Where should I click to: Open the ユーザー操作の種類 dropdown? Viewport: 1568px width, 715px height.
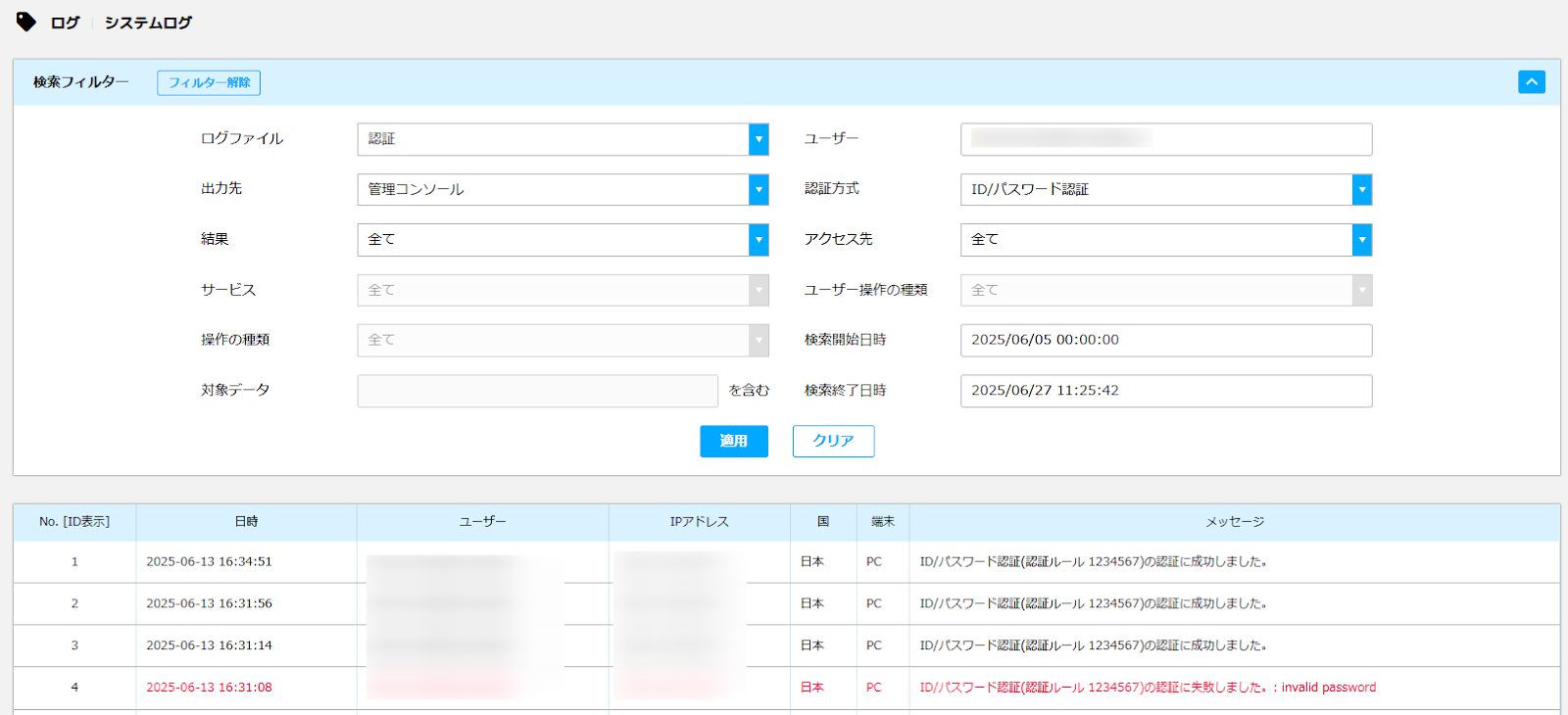click(x=1166, y=290)
